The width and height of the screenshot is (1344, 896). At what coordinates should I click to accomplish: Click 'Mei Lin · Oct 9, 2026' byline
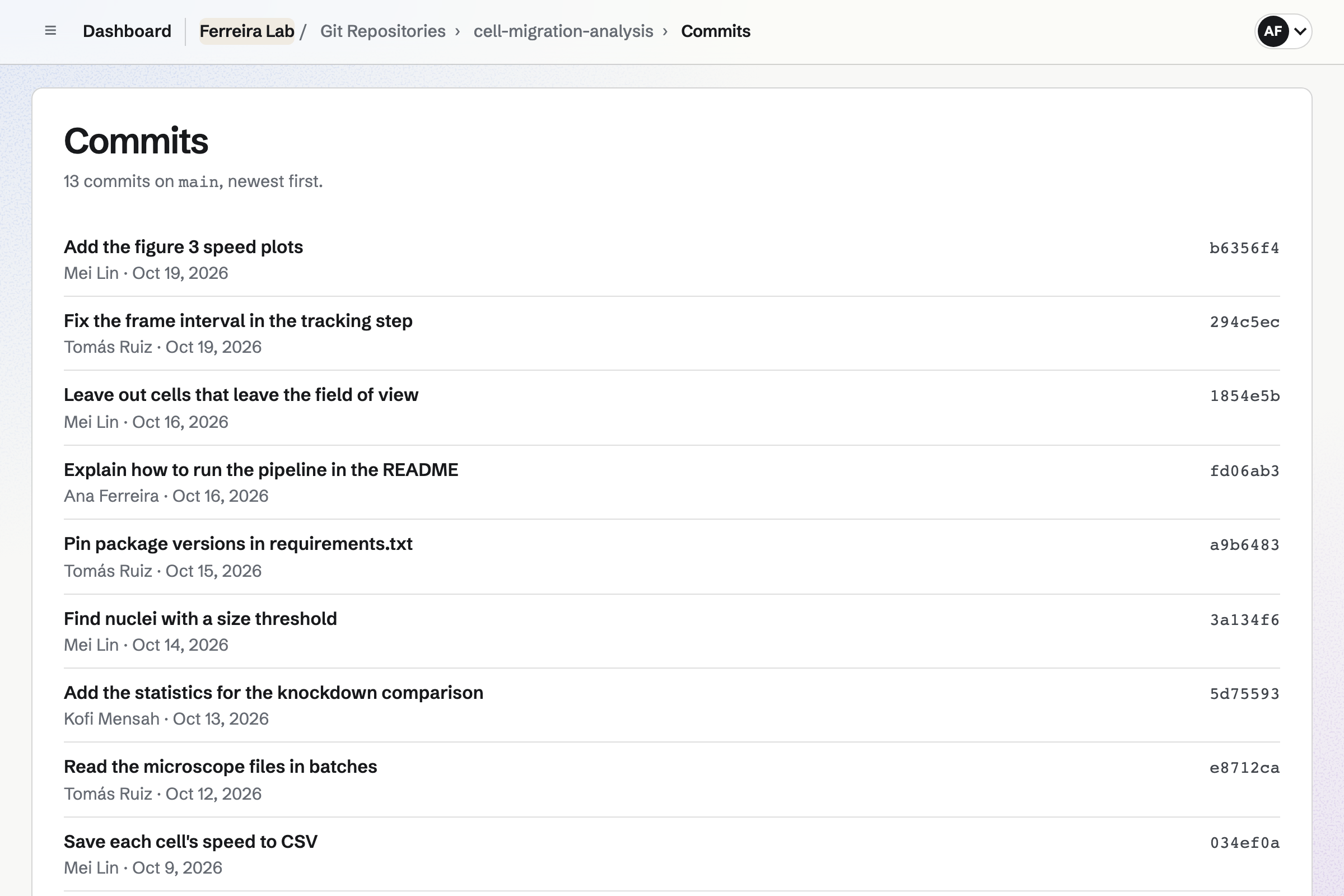point(143,868)
